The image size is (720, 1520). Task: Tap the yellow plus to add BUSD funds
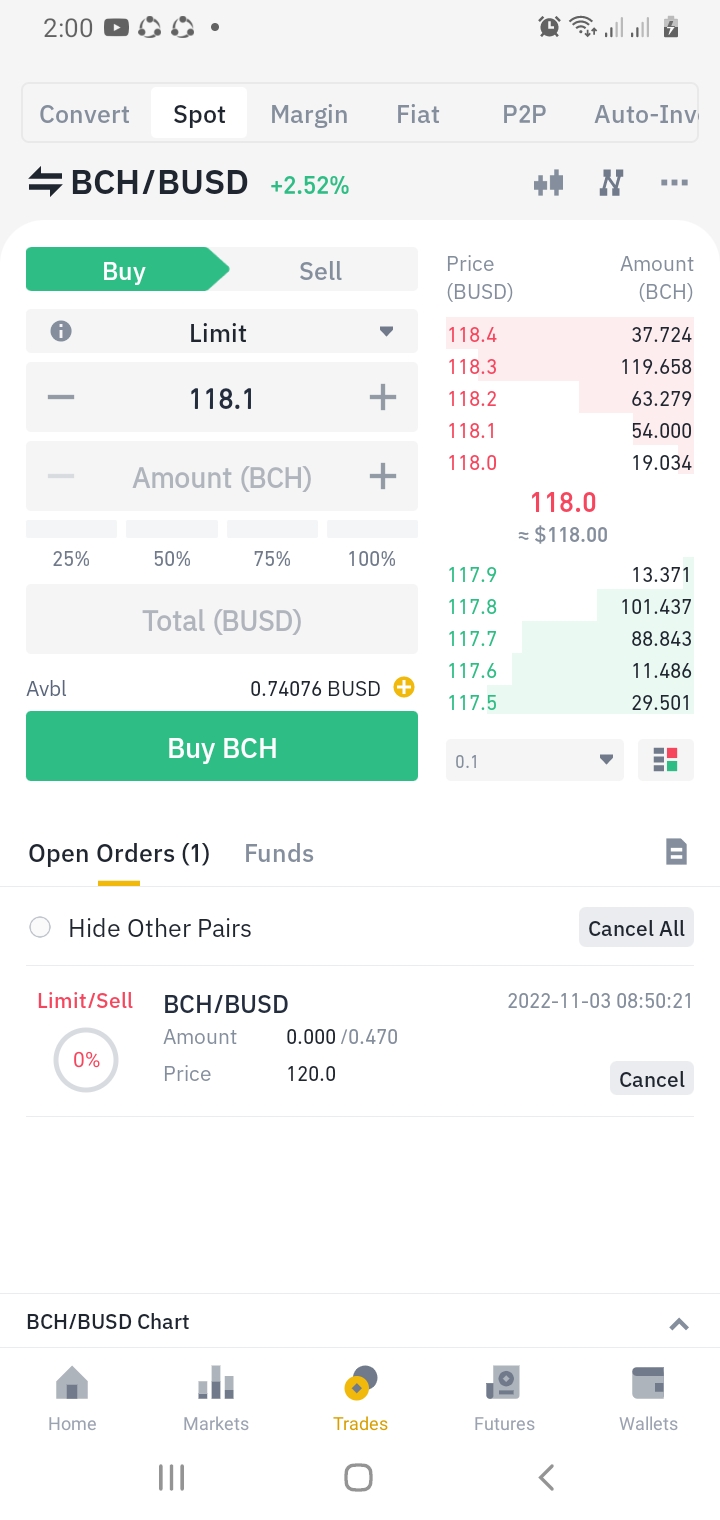click(x=404, y=688)
